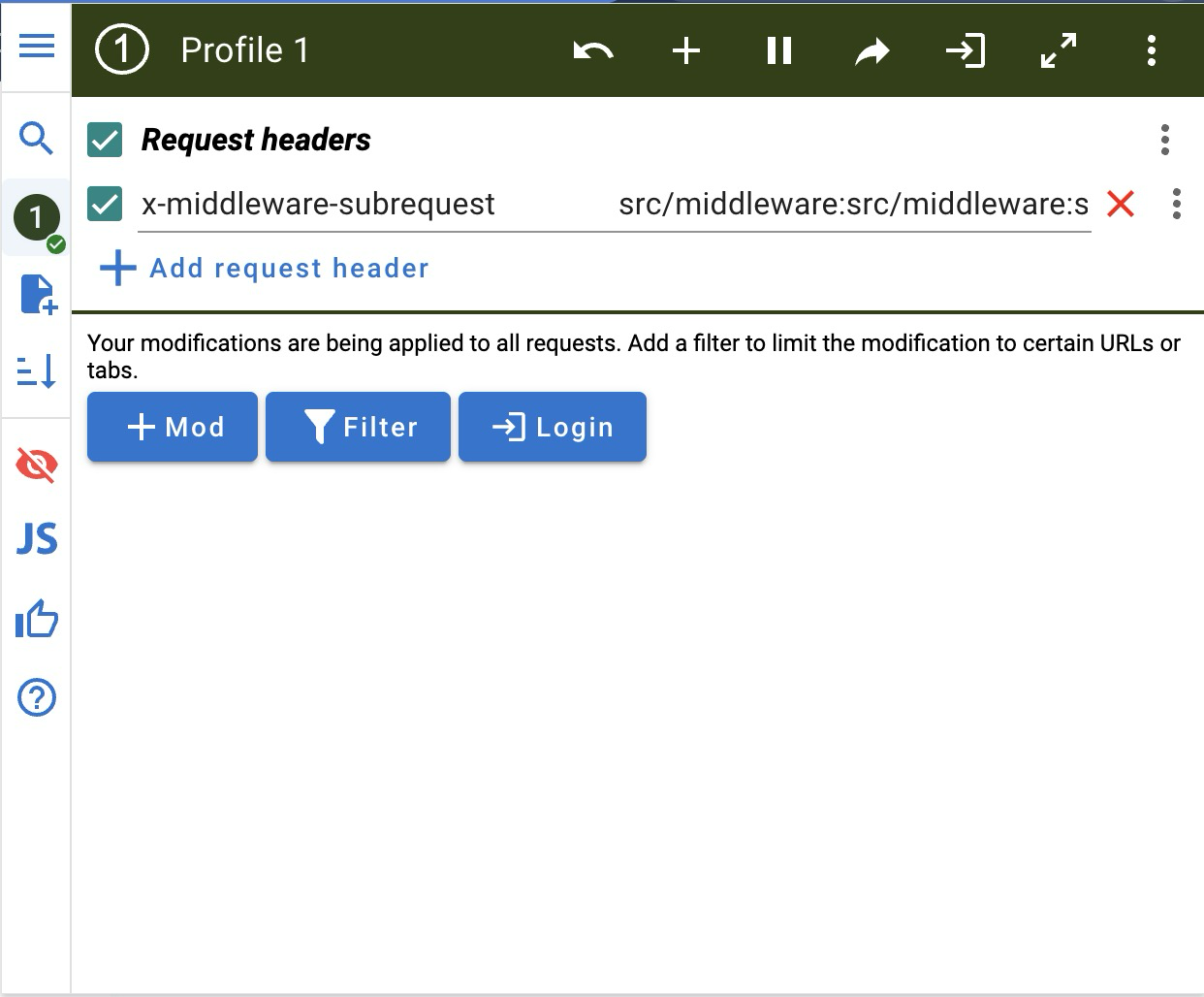Screen dimensions: 1204x997
Task: Share the profile with arrow icon
Action: coord(872,50)
